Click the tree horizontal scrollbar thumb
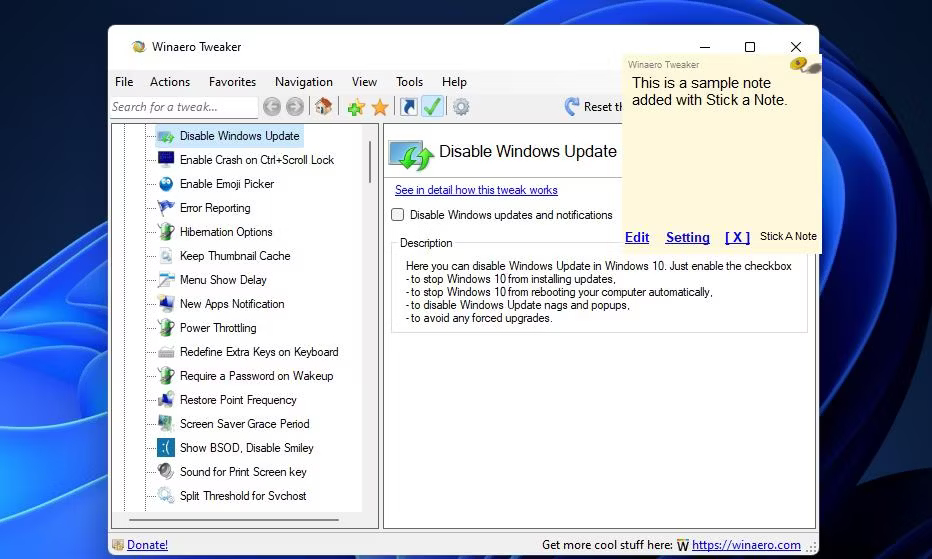The image size is (932, 559). [234, 520]
